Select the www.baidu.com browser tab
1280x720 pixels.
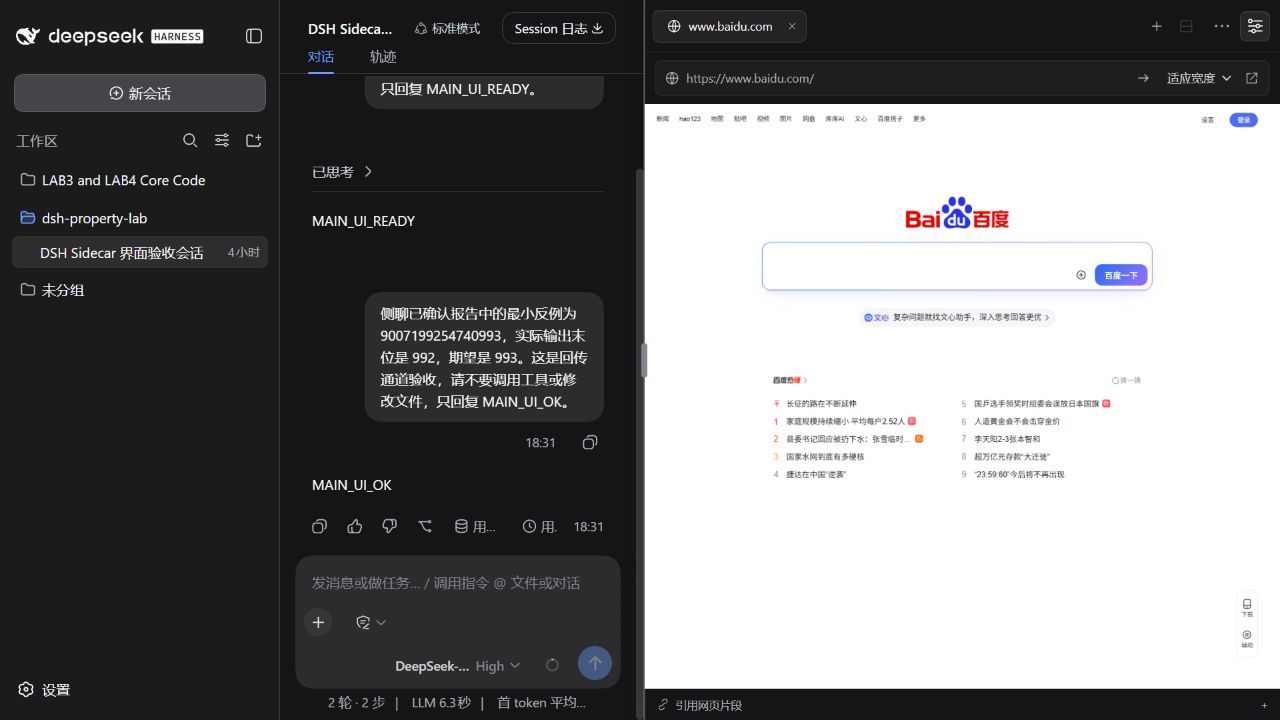730,27
